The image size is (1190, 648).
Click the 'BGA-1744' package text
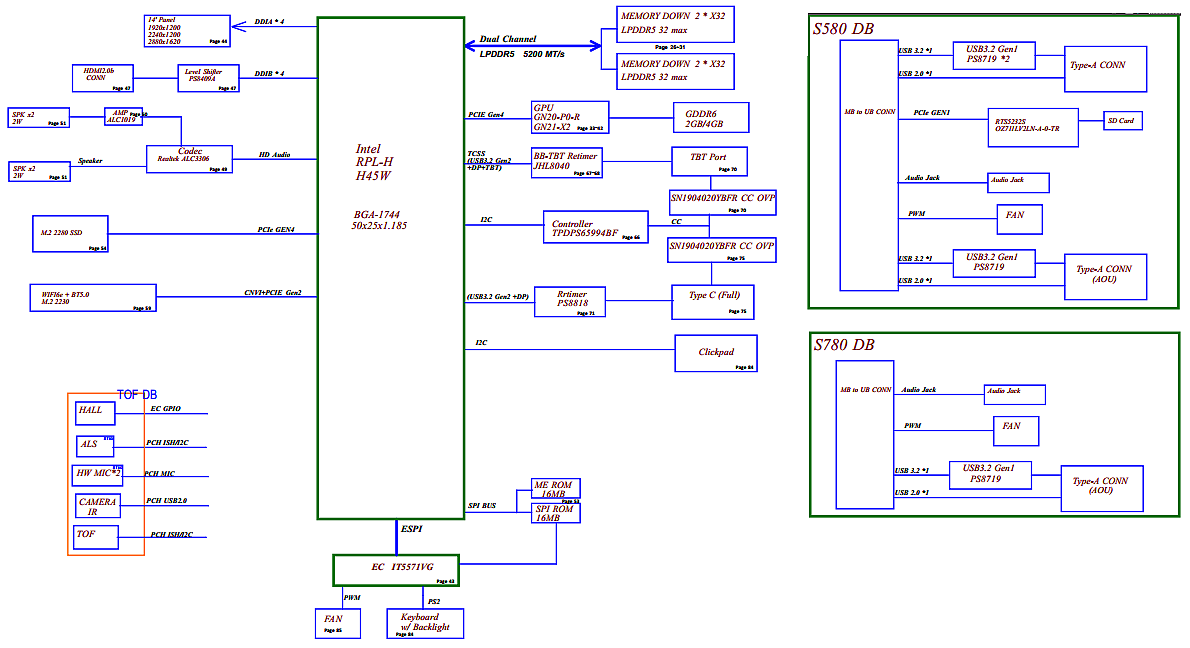click(x=376, y=215)
